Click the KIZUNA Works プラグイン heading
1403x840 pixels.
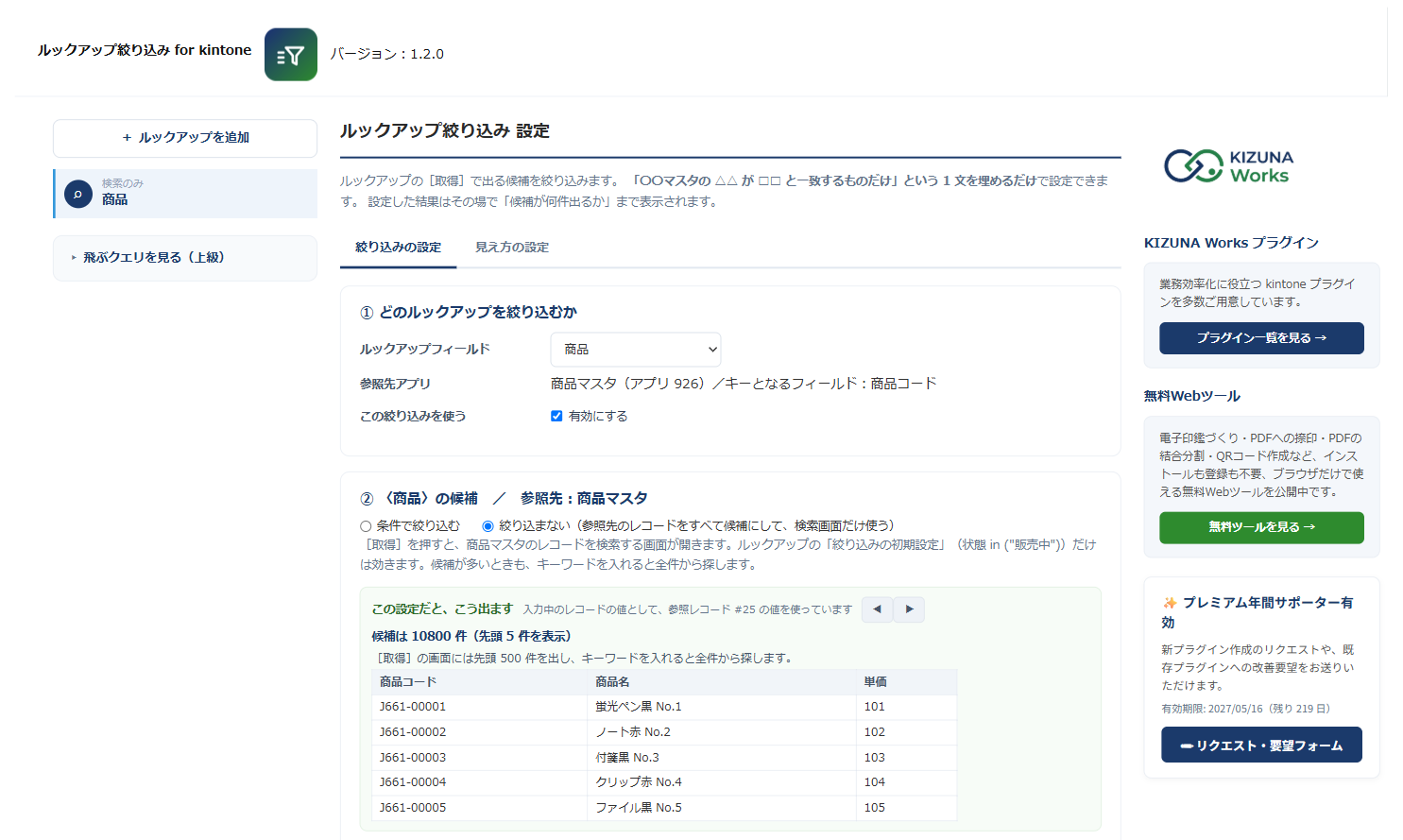coord(1231,243)
